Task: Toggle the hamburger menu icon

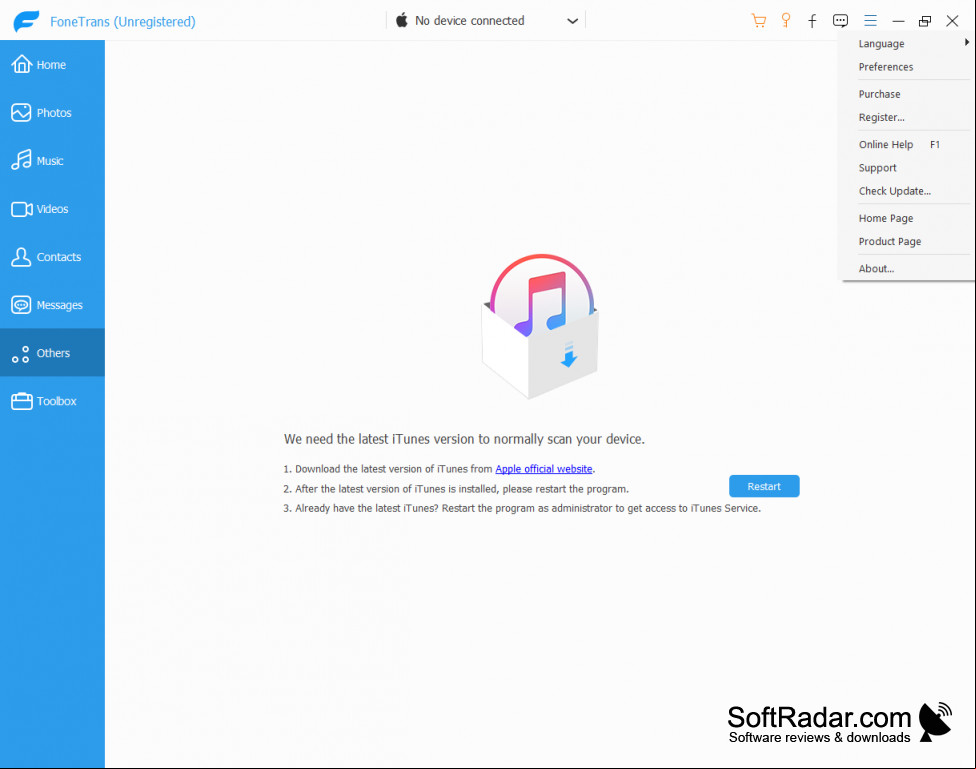Action: coord(870,21)
